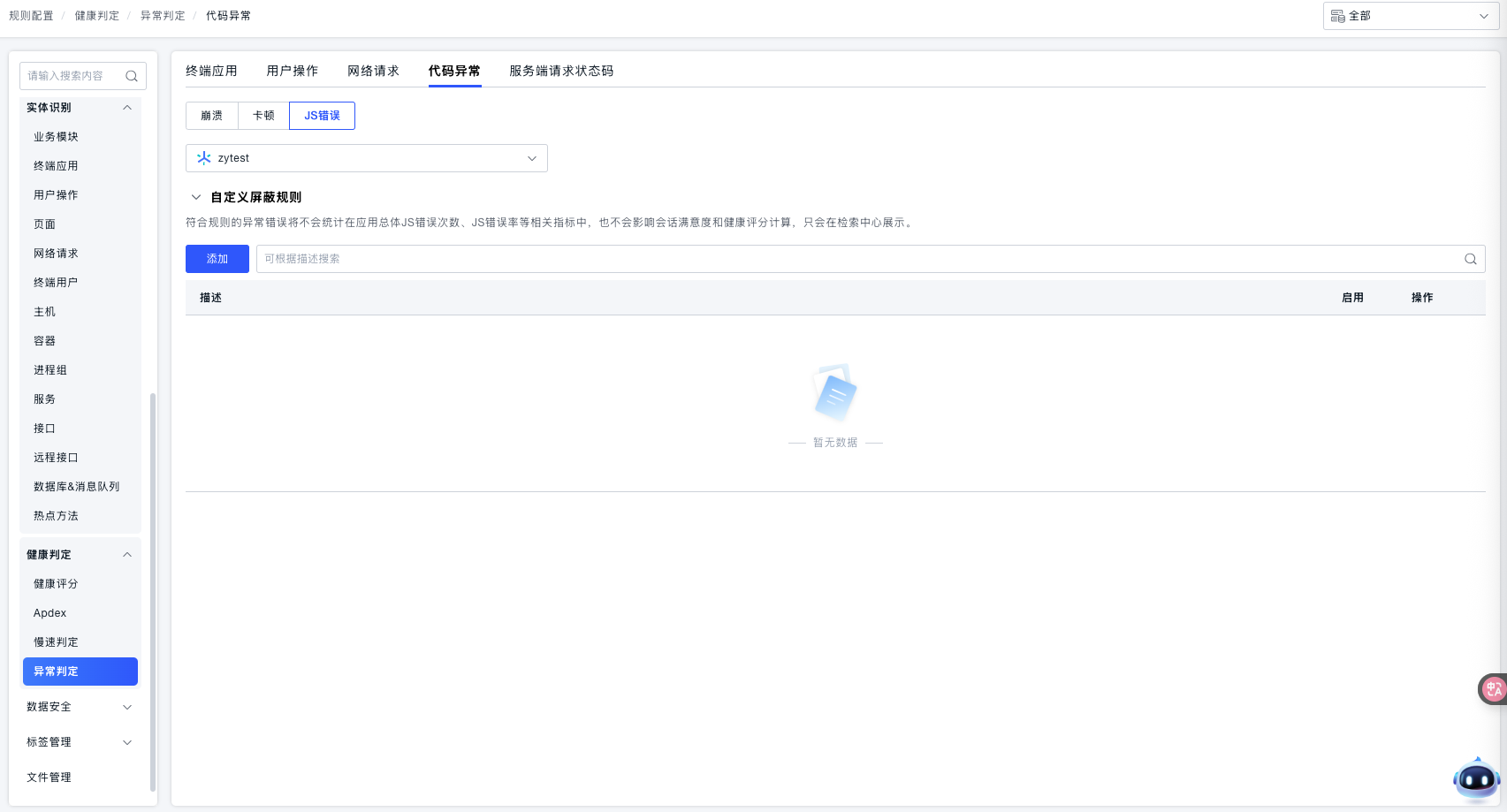Screen dimensions: 1507x812
Task: Open the robot assistant chat icon
Action: pyautogui.click(x=1476, y=780)
